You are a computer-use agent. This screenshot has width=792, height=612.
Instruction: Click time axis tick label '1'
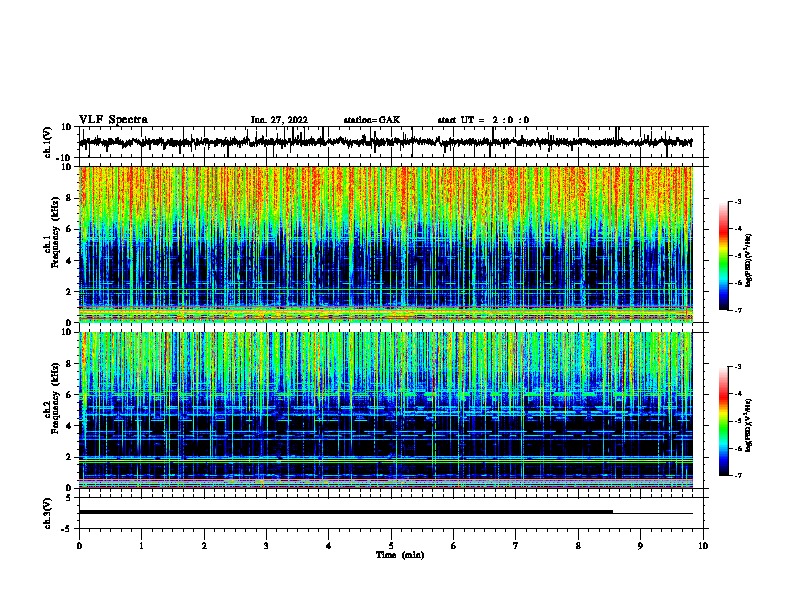141,546
